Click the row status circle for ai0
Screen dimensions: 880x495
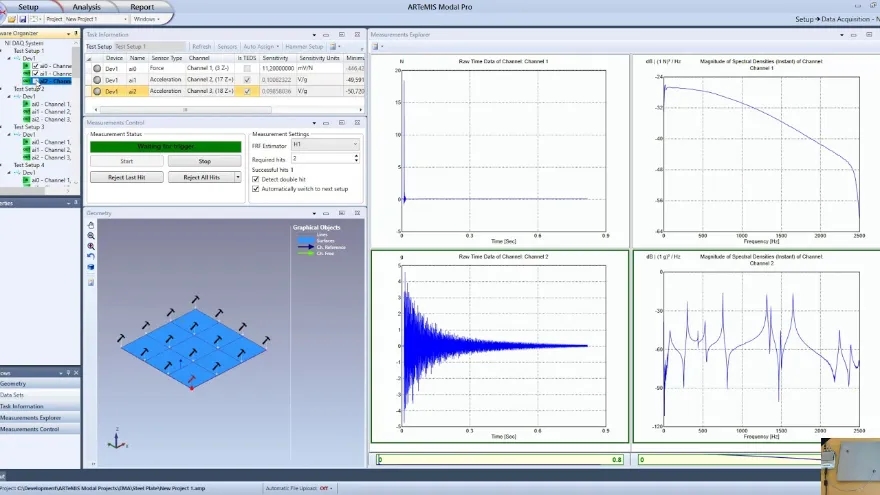(x=97, y=68)
